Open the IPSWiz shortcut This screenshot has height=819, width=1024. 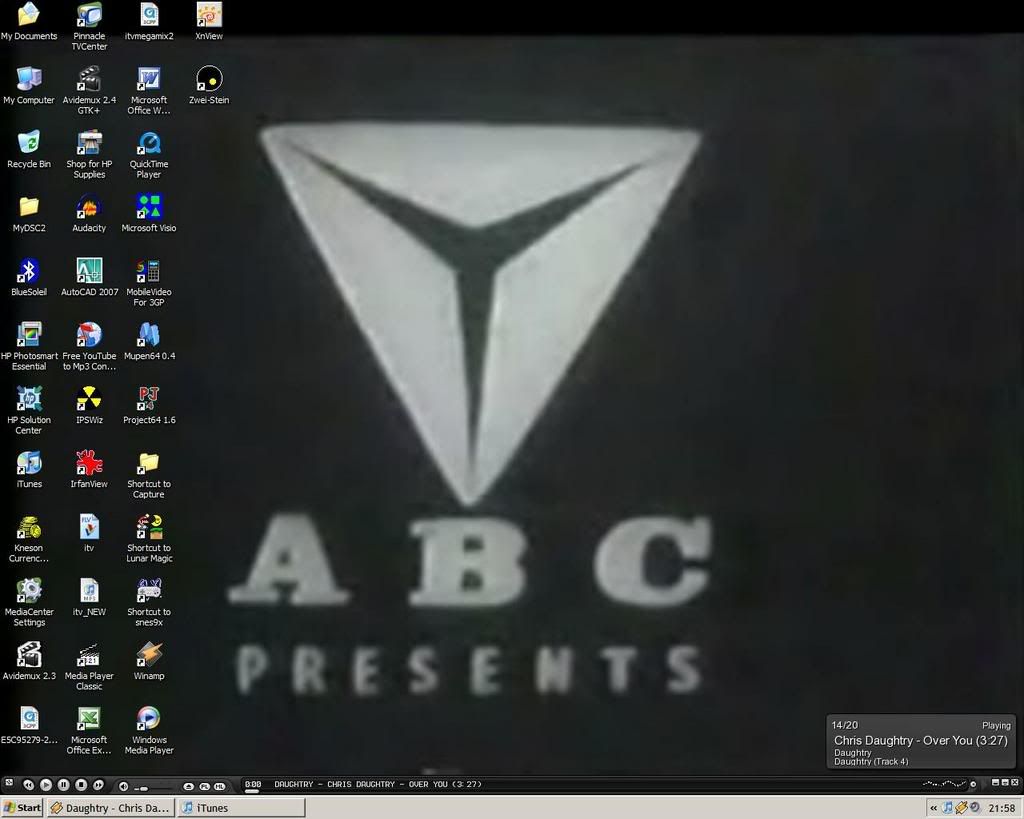89,405
